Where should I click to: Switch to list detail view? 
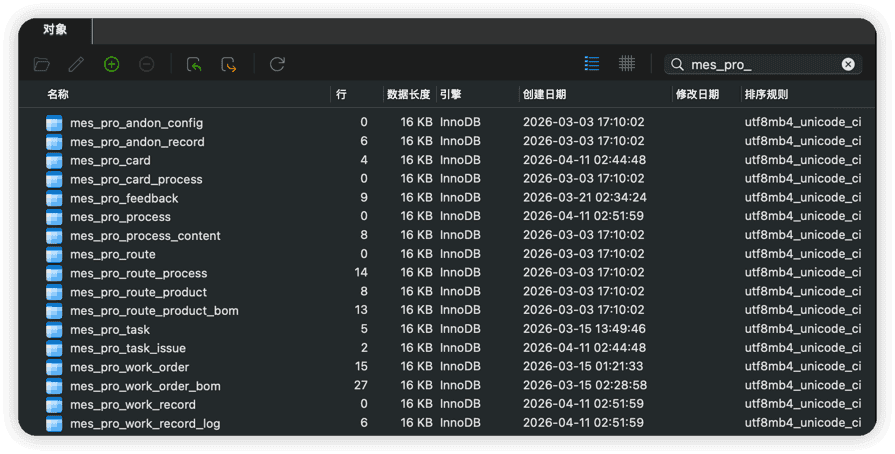592,64
